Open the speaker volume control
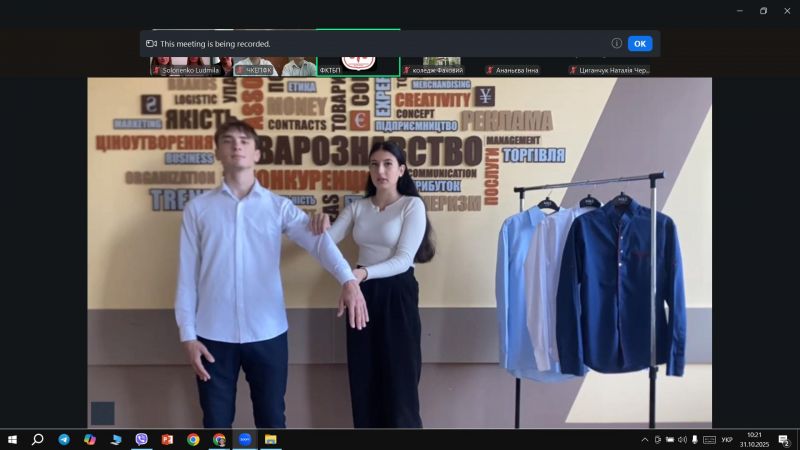Screen dimensions: 800x450 pos(682,439)
